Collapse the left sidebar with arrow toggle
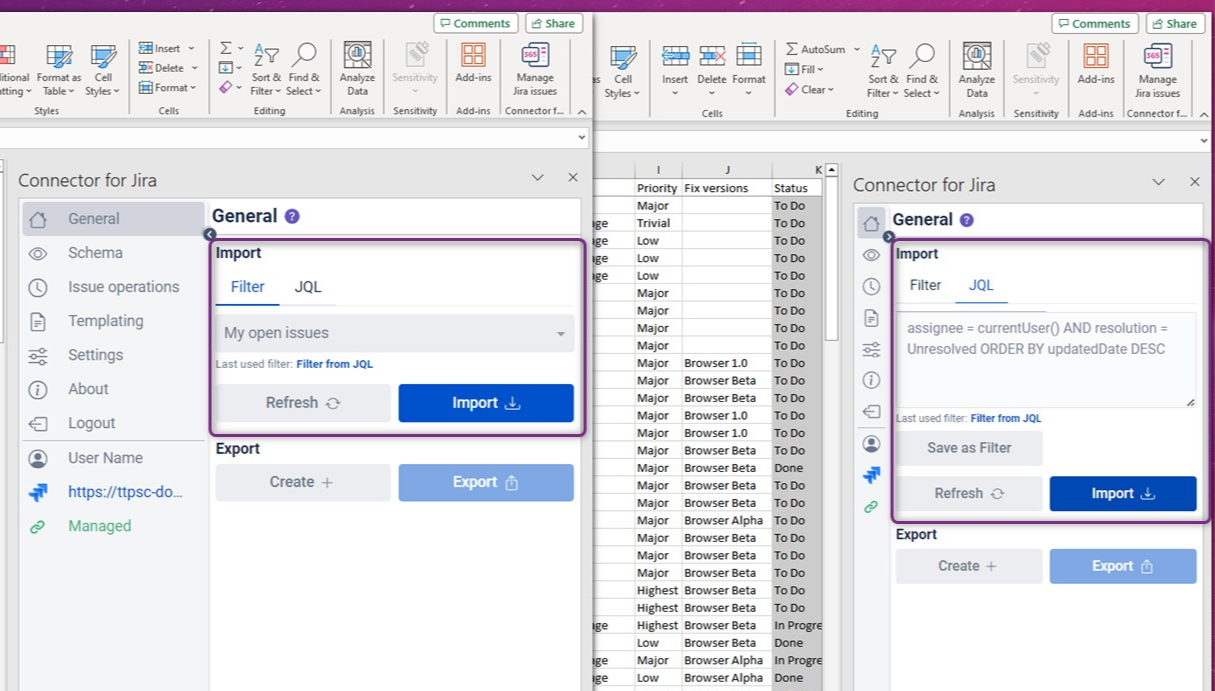 [x=209, y=234]
